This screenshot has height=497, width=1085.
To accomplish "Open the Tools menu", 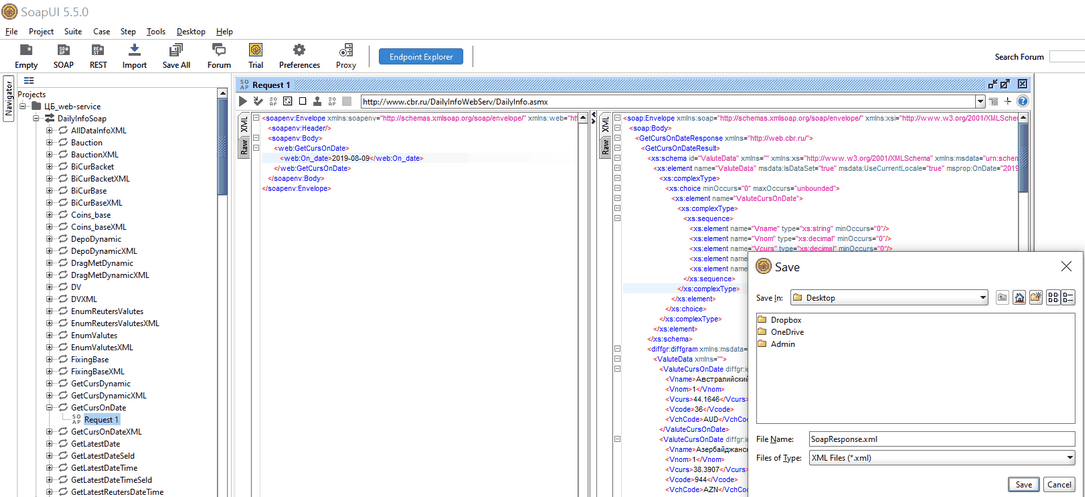I will 156,31.
